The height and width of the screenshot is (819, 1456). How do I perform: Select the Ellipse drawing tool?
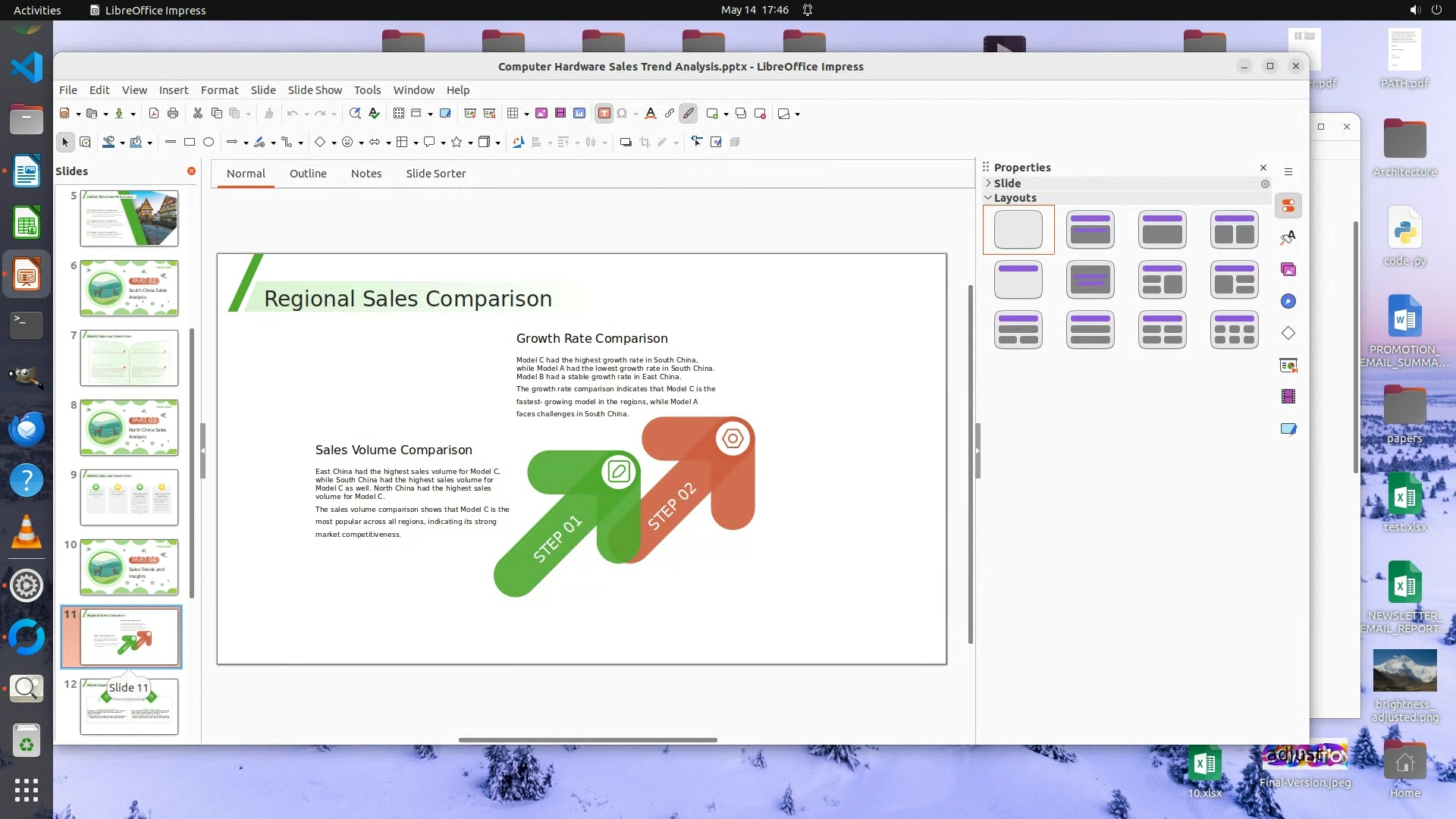(x=209, y=142)
